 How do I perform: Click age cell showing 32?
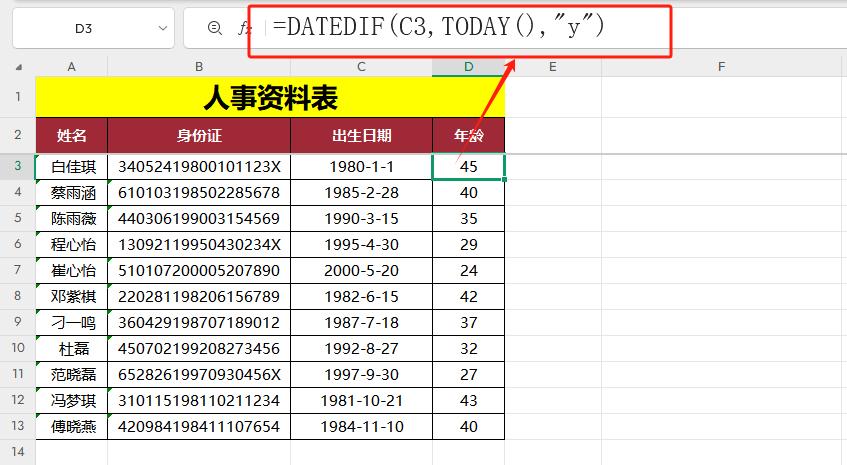point(468,348)
